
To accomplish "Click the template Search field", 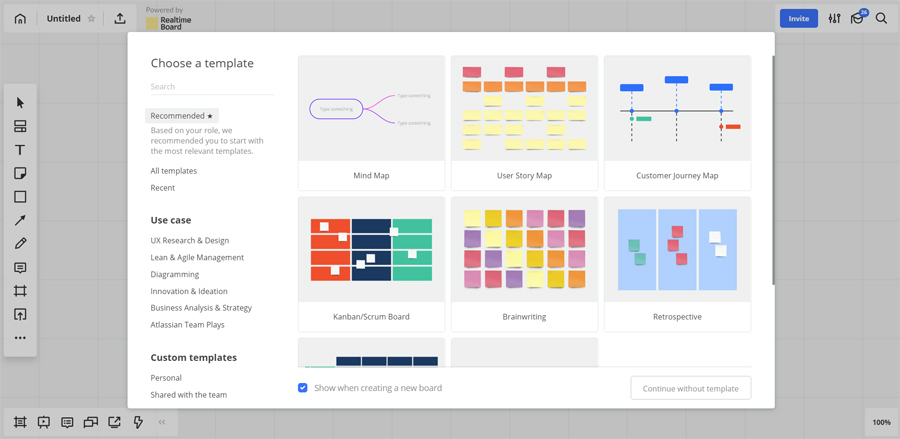I will (211, 87).
